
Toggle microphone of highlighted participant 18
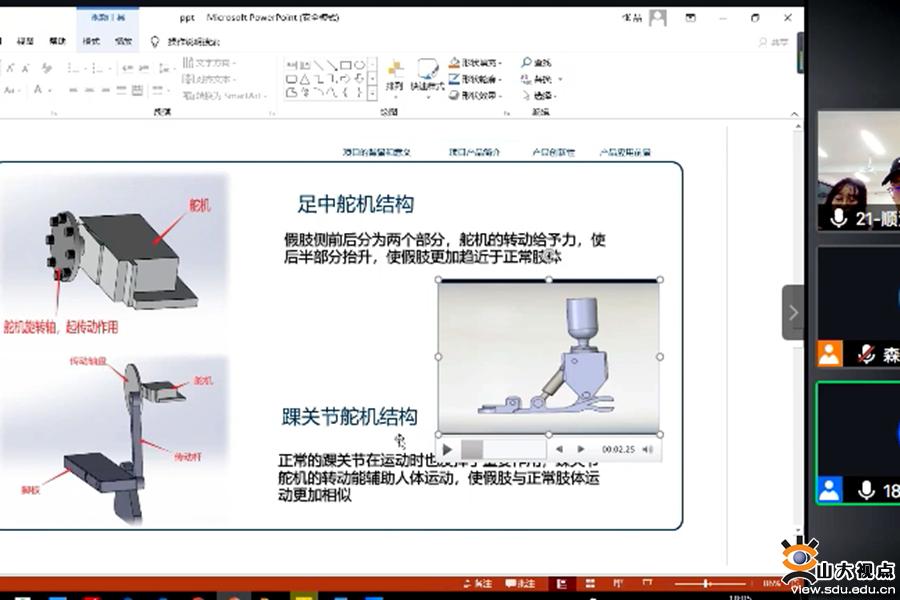866,490
